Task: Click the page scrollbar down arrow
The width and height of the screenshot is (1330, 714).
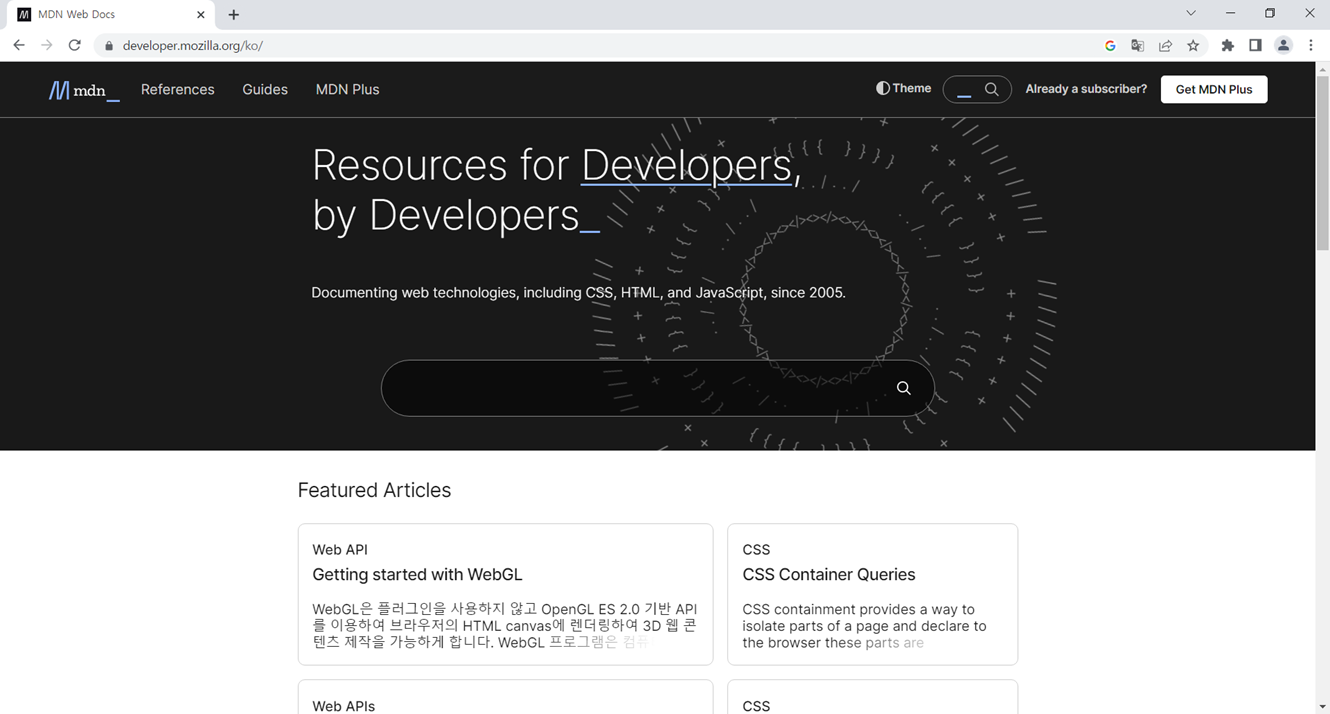Action: [1322, 707]
